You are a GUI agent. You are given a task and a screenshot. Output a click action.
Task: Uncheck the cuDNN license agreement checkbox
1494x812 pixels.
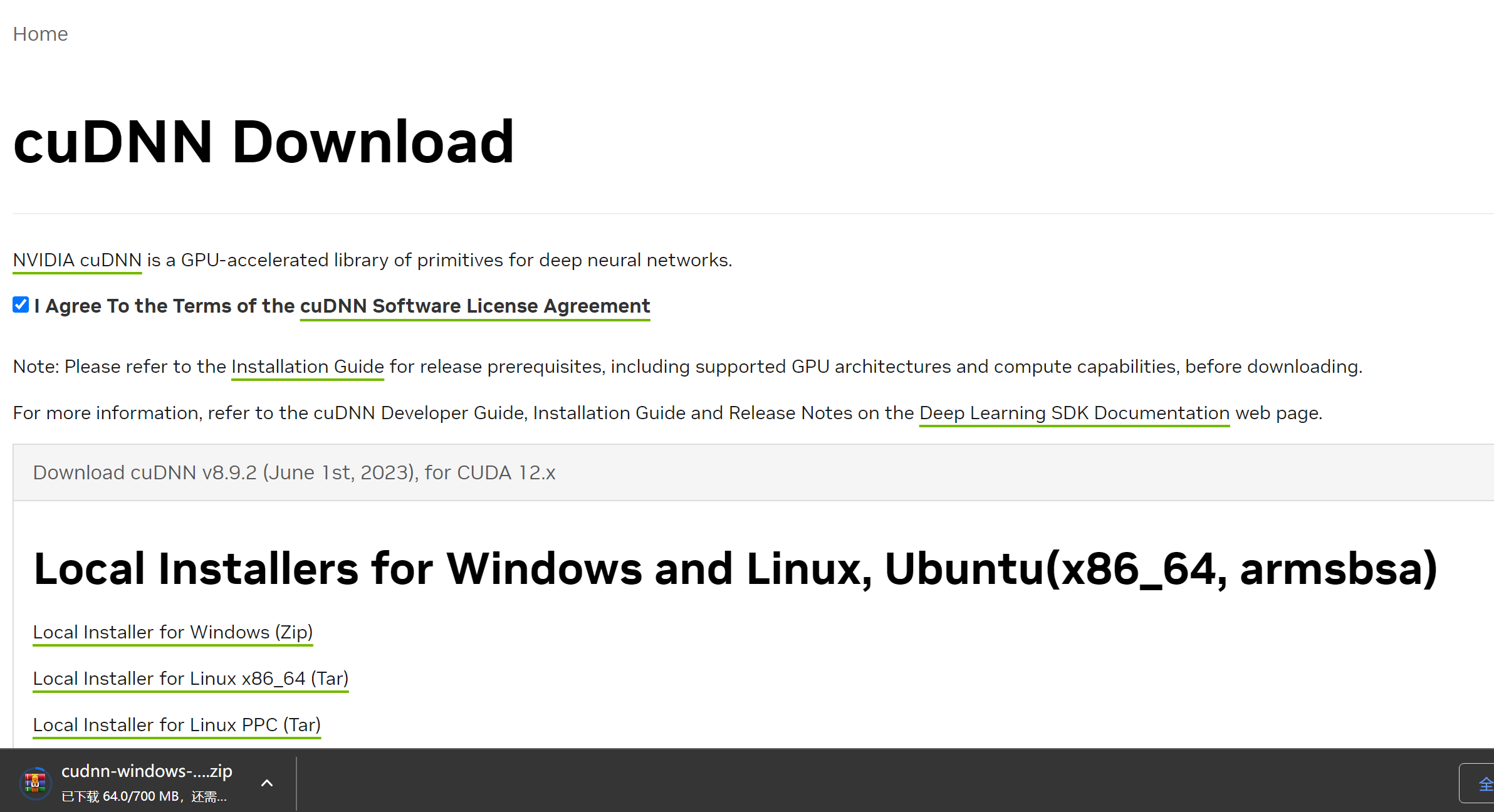21,305
